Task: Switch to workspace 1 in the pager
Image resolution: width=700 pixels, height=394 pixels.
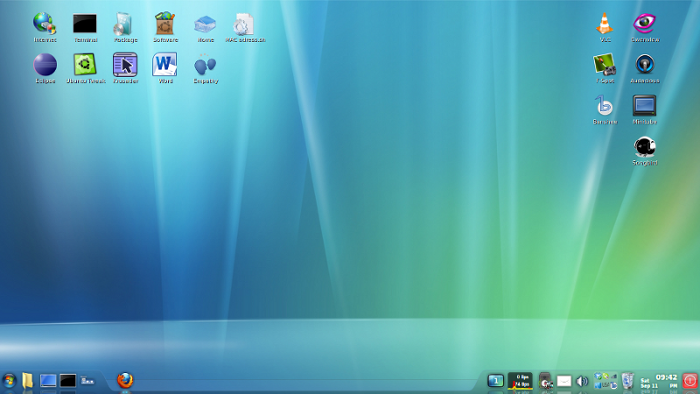Action: 496,381
